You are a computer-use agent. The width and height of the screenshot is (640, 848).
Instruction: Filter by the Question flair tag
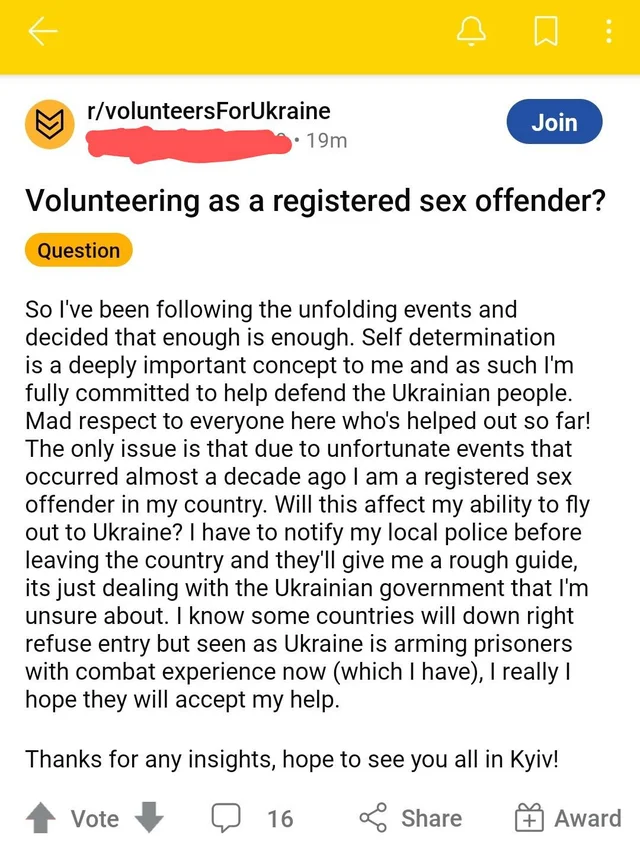coord(79,251)
